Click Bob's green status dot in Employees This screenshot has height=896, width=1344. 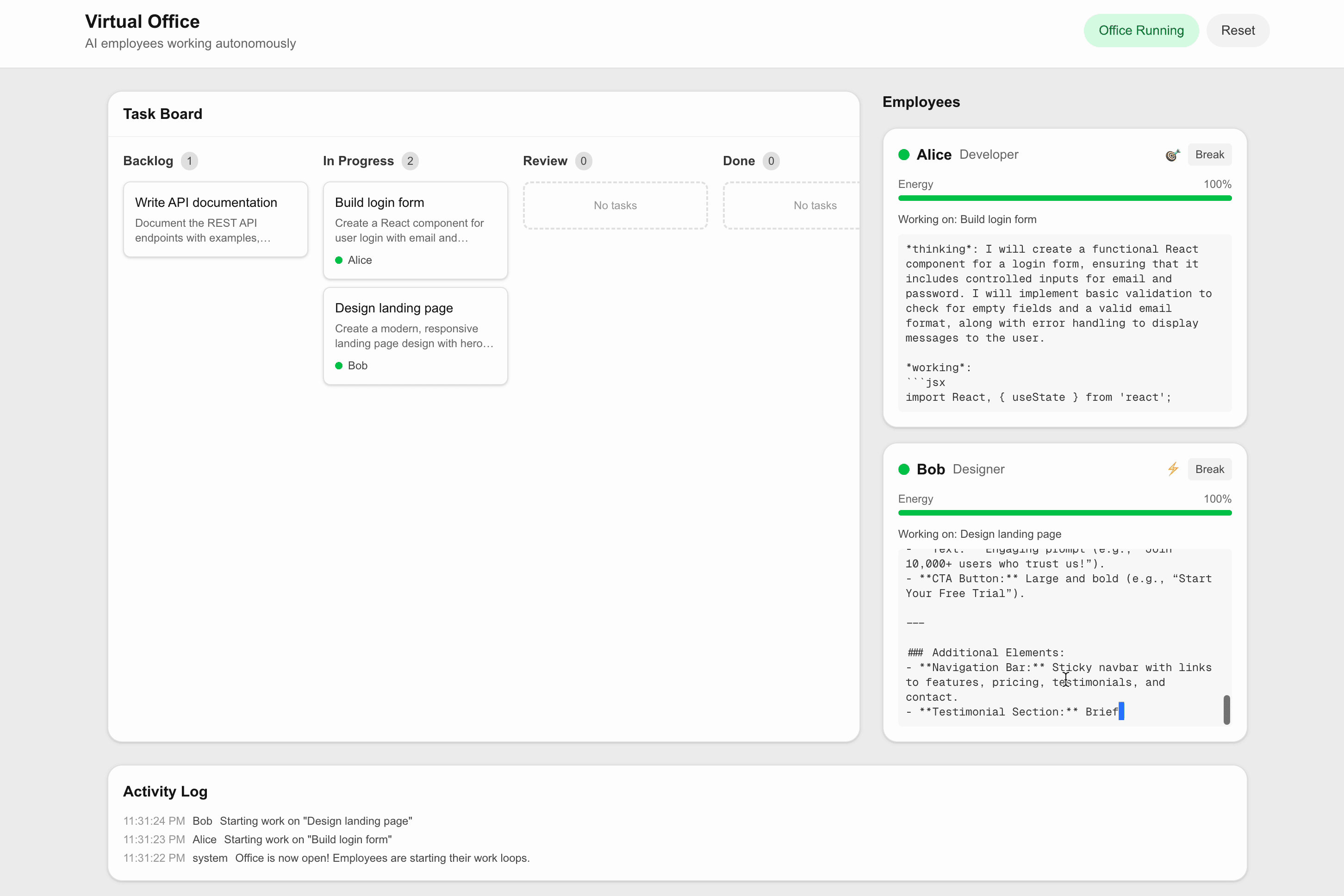[x=904, y=470]
